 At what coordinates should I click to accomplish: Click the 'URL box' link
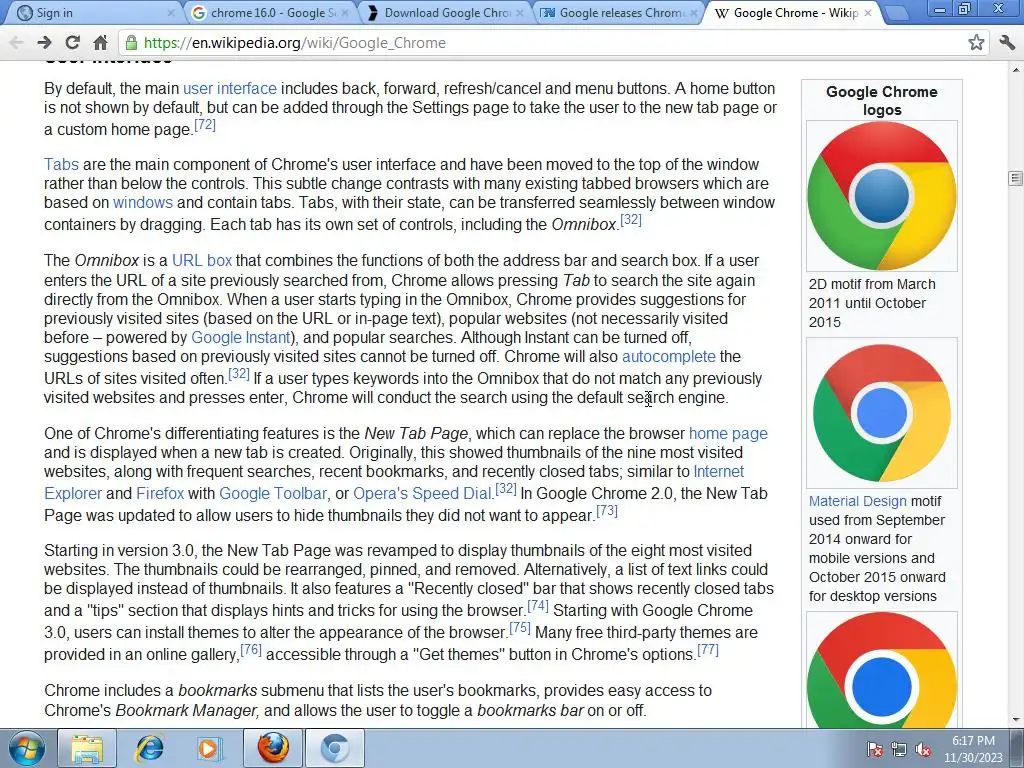coord(202,261)
